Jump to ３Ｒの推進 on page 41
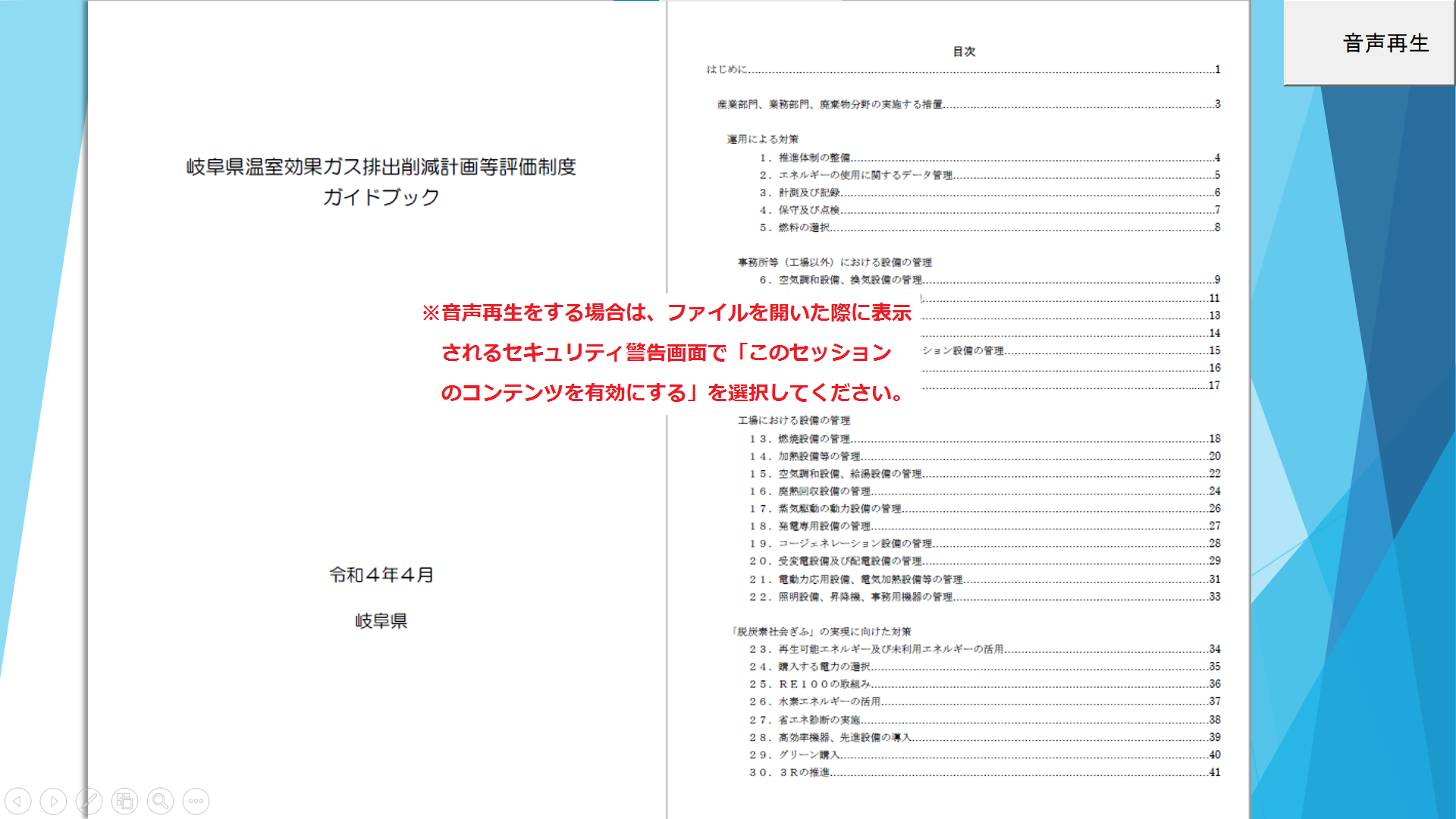The height and width of the screenshot is (819, 1456). [x=796, y=772]
